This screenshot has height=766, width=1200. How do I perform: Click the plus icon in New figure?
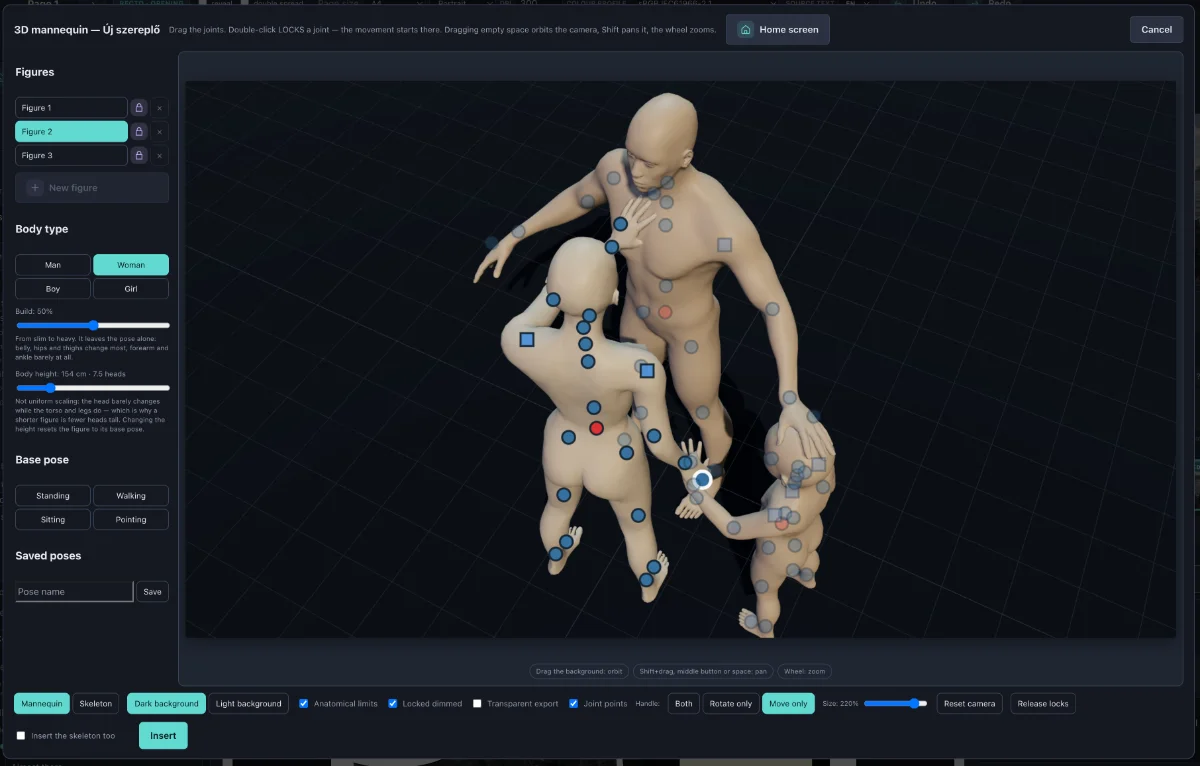35,187
